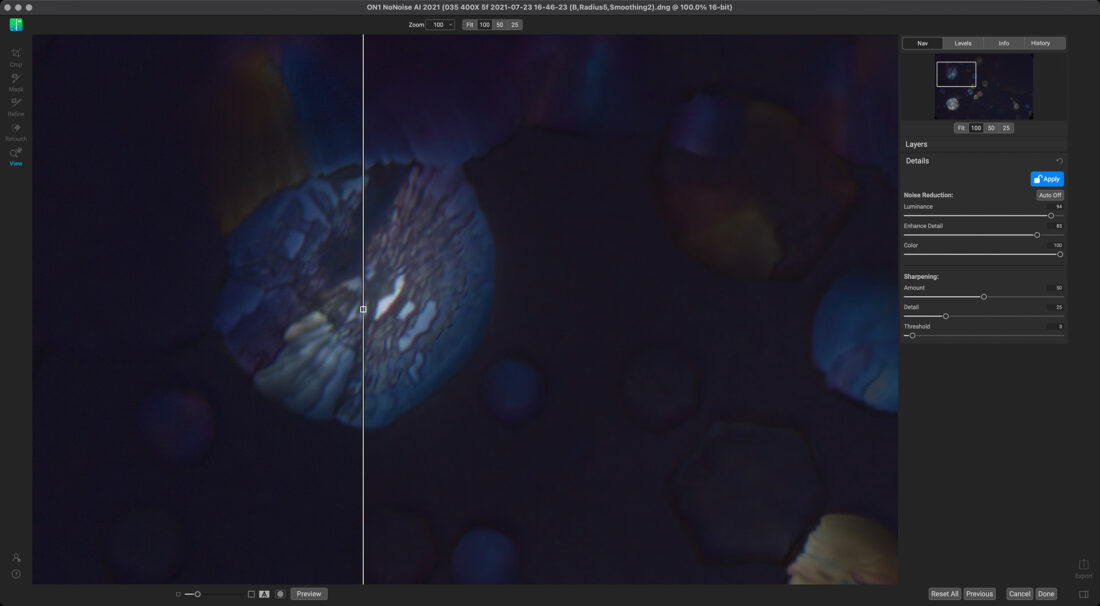1100x606 pixels.
Task: Open the Zoom percentage dropdown
Action: pos(440,25)
